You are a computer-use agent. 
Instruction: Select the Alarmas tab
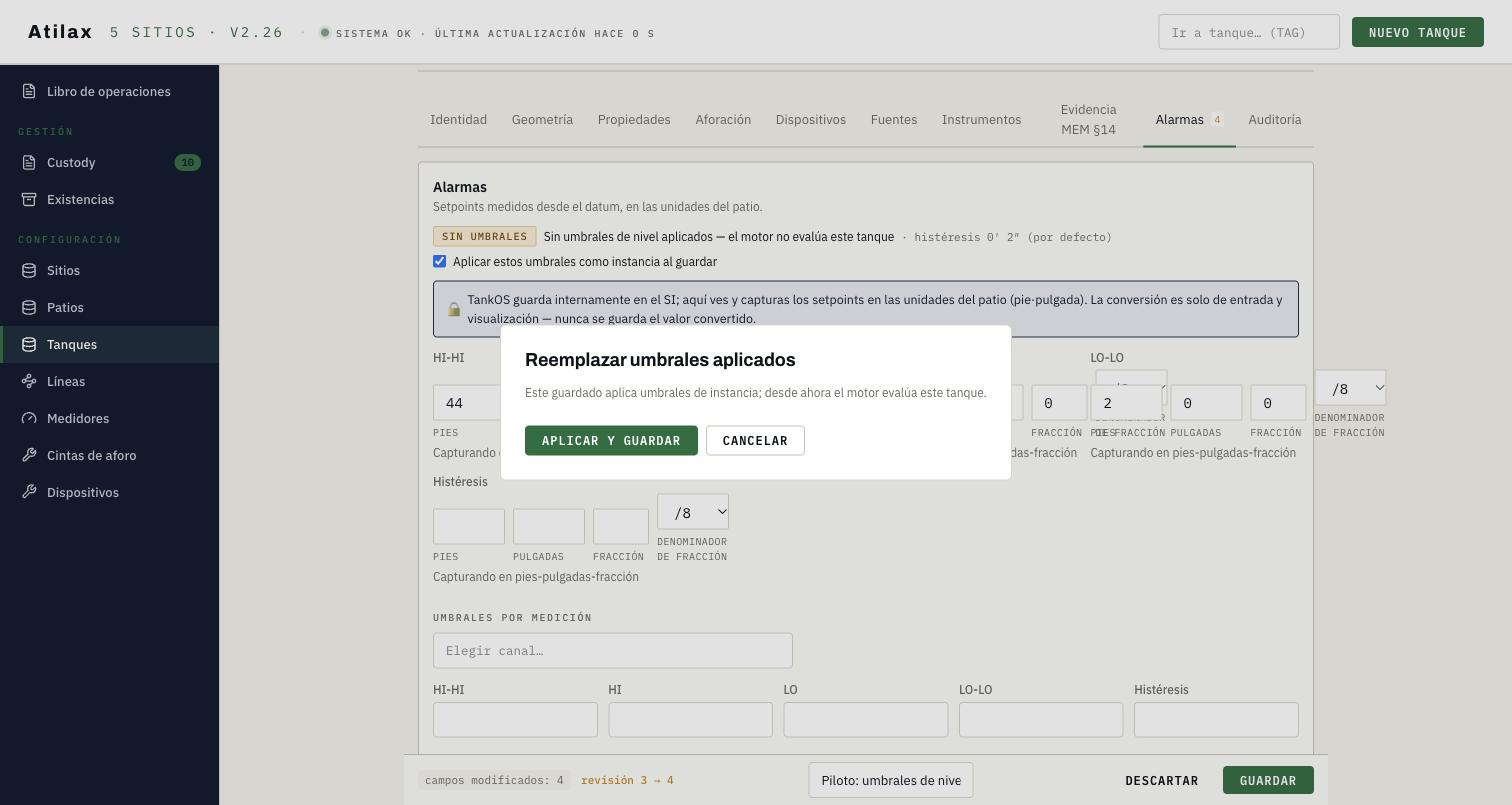pos(1189,119)
